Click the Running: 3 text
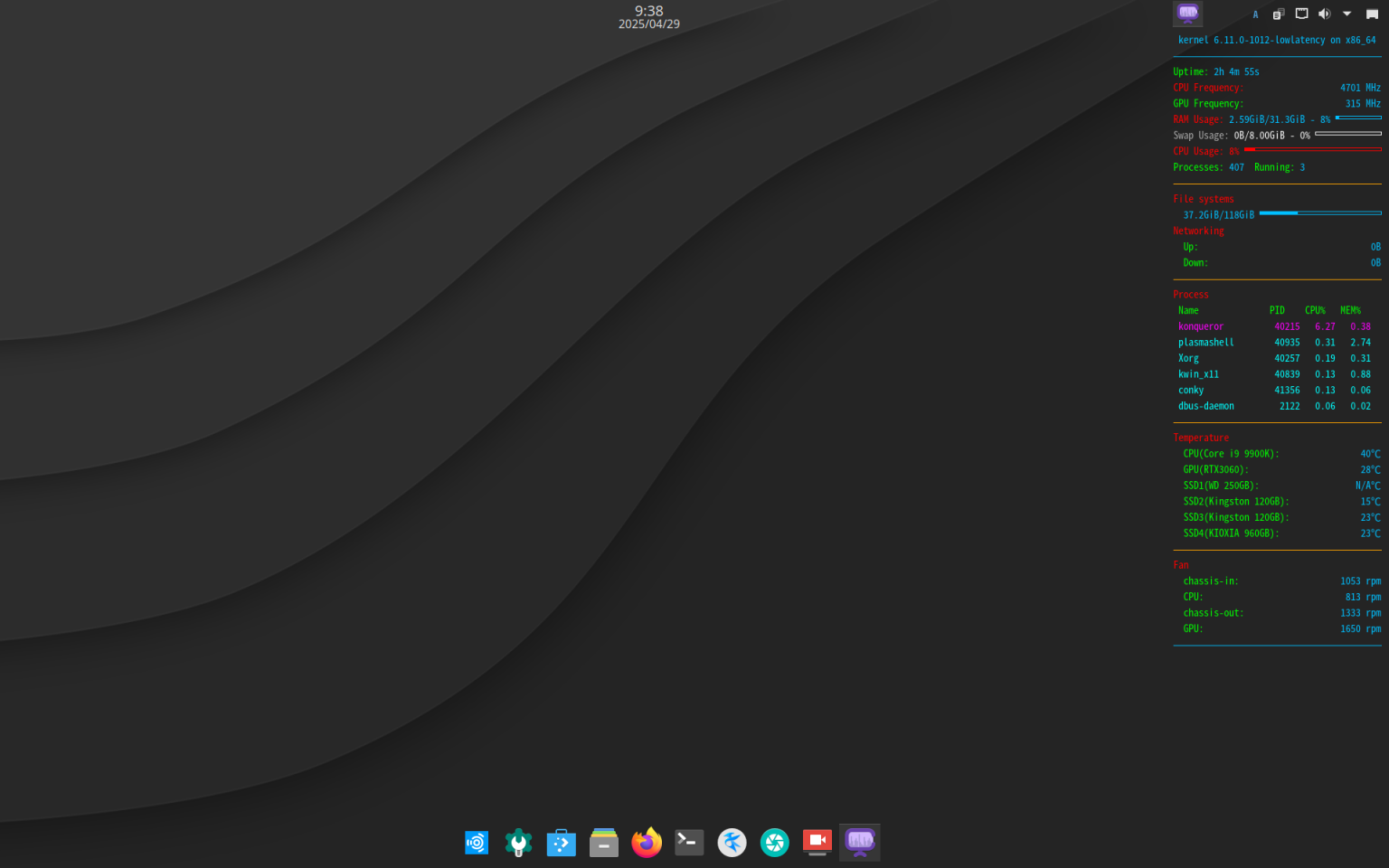This screenshot has height=868, width=1389. pos(1280,167)
